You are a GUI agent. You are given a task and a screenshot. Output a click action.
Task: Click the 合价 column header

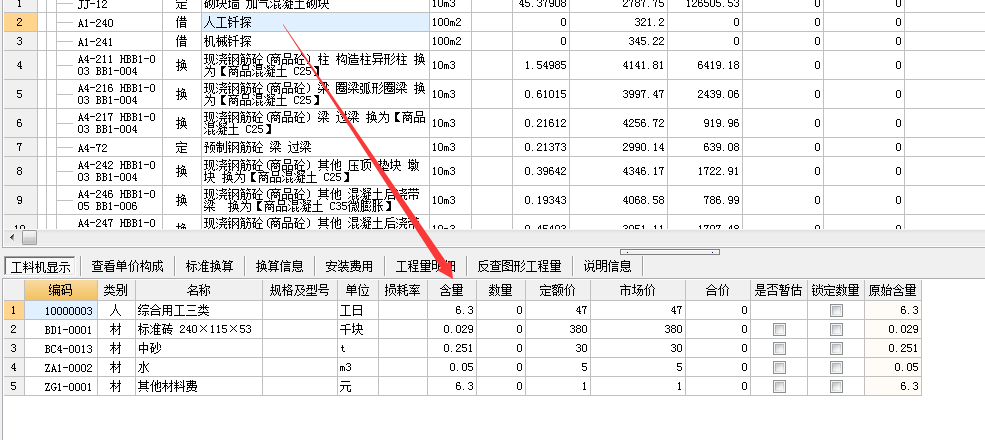click(x=717, y=290)
